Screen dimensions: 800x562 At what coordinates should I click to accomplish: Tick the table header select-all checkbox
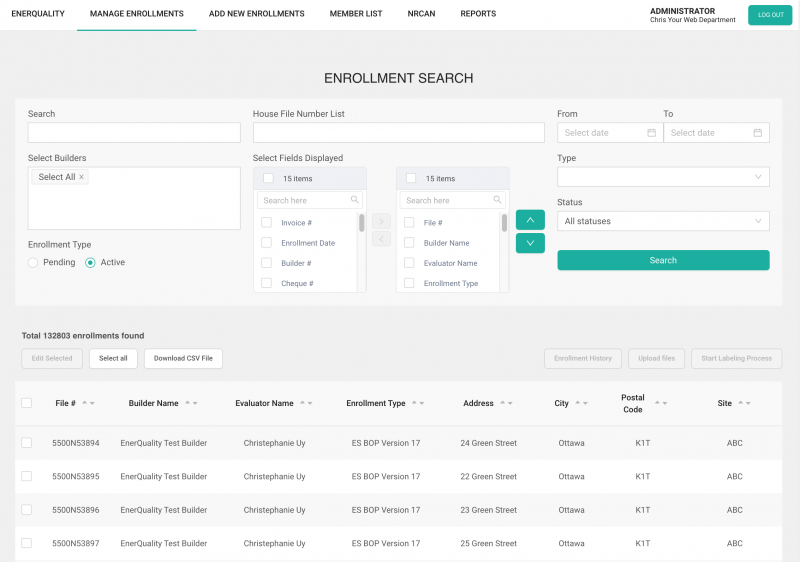(x=27, y=403)
